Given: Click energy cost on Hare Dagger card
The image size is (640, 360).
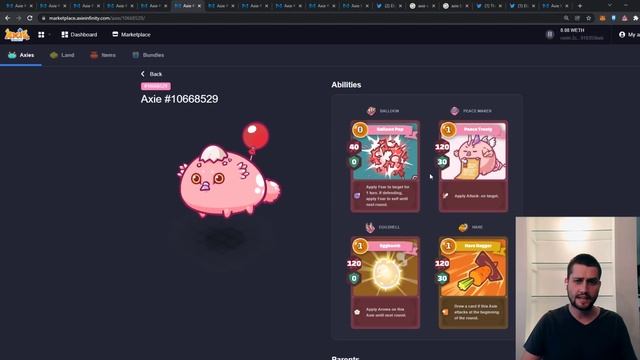Looking at the screenshot, I should pyautogui.click(x=448, y=246).
